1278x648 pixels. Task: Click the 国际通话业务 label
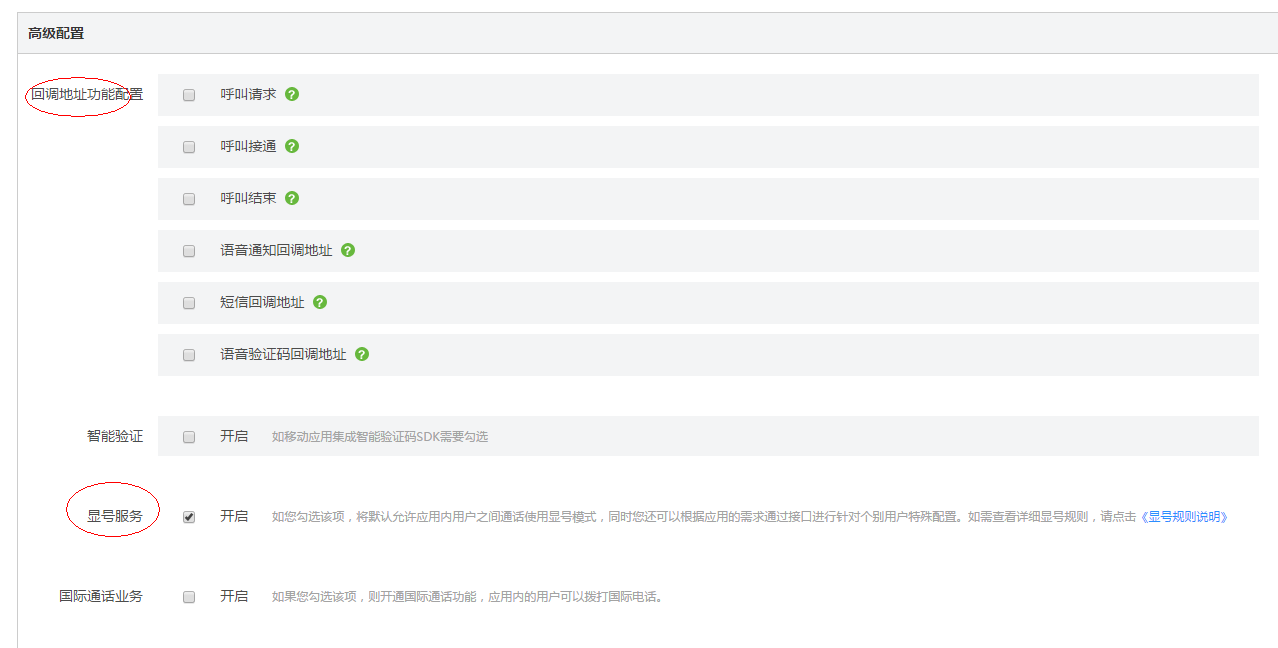tap(101, 596)
